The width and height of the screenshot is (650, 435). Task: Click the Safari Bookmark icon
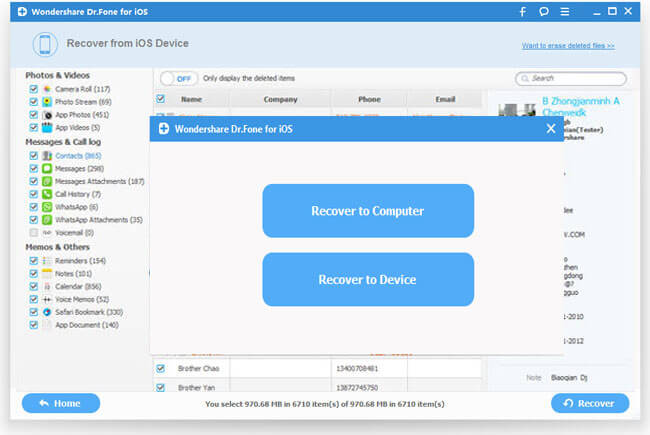coord(47,312)
